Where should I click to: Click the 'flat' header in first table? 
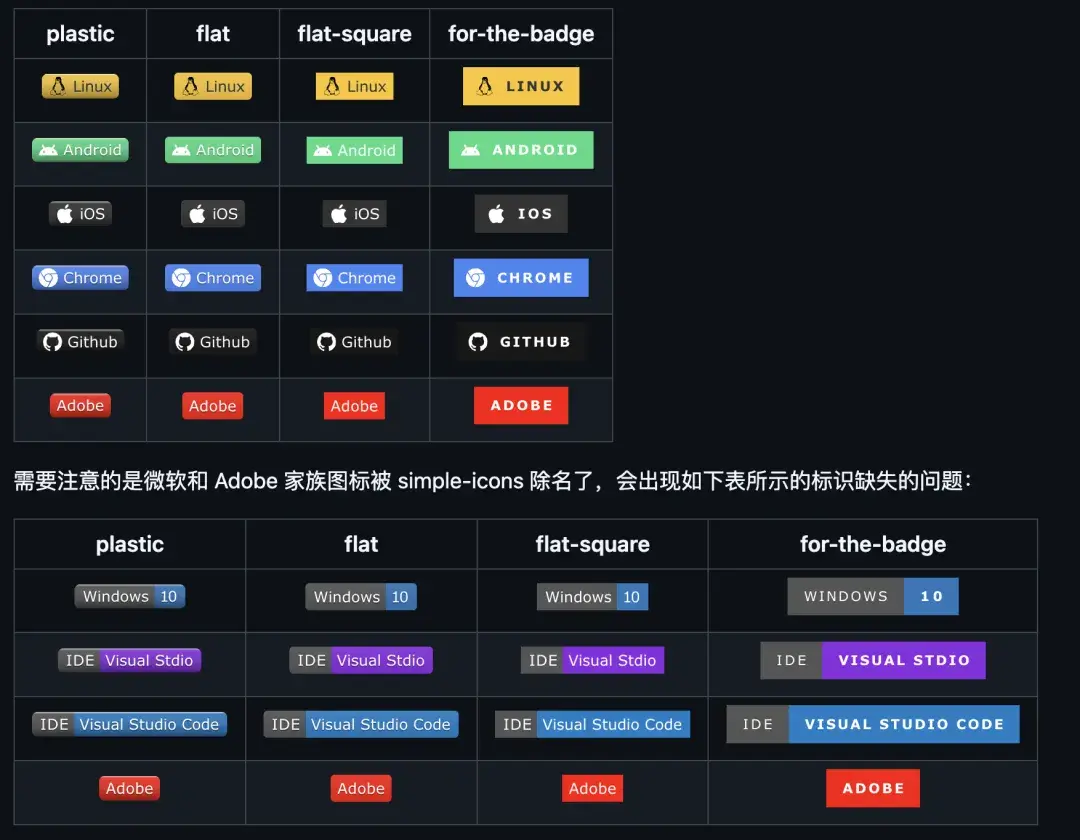pyautogui.click(x=213, y=34)
